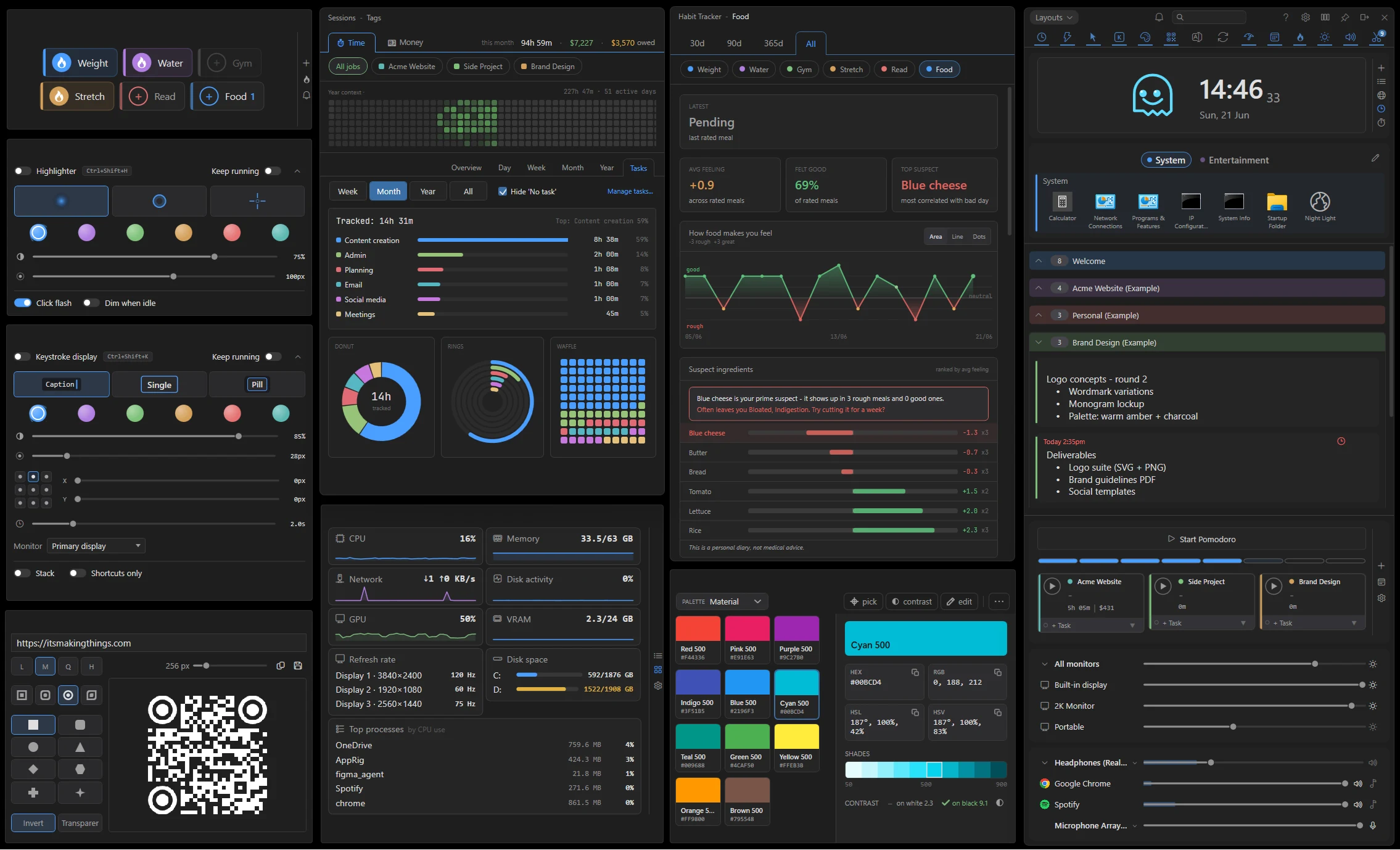This screenshot has width=1400, height=850.
Task: Collapse the Brand Design (Example) section
Action: pyautogui.click(x=1039, y=342)
